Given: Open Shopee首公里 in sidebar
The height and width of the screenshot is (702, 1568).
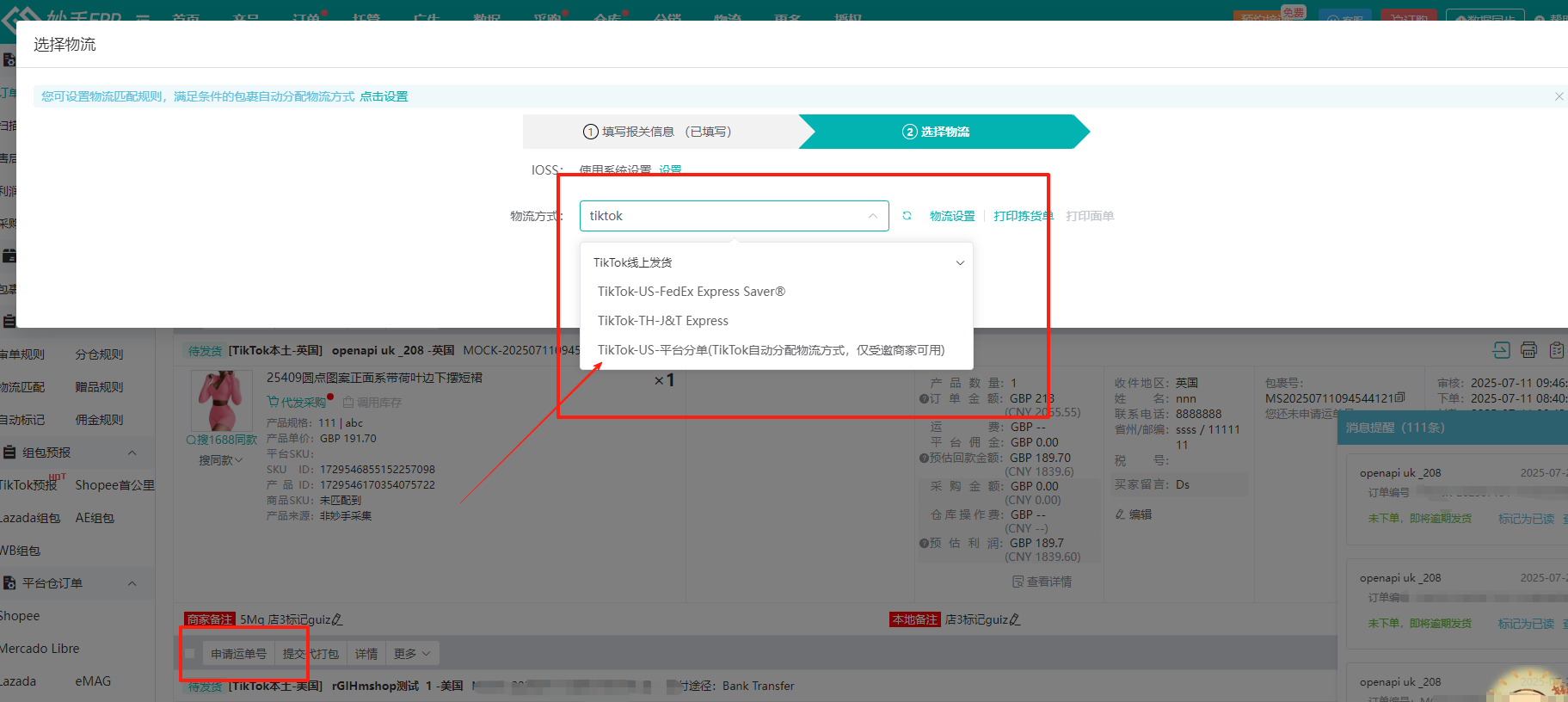Looking at the screenshot, I should (x=115, y=485).
